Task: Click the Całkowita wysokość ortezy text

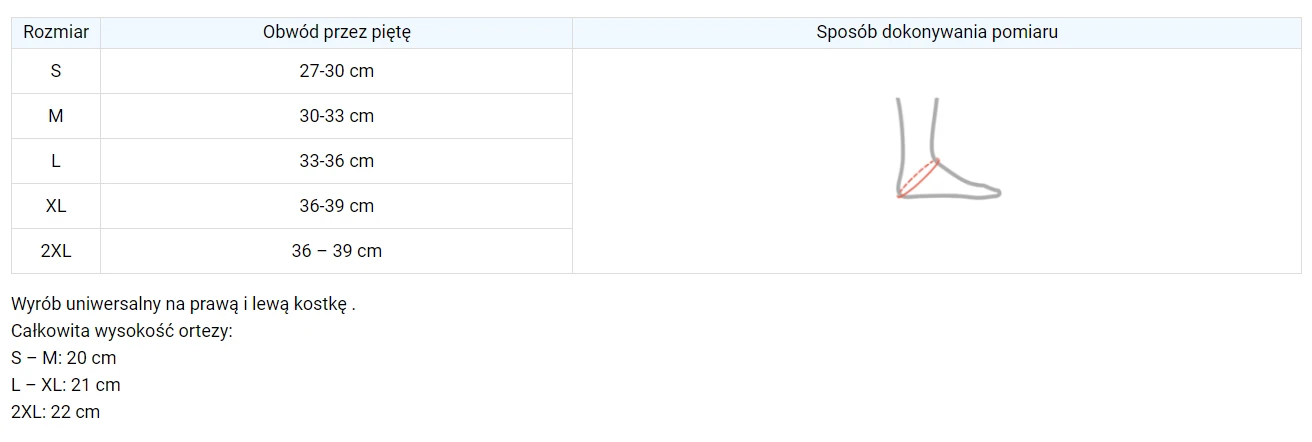Action: click(x=122, y=331)
